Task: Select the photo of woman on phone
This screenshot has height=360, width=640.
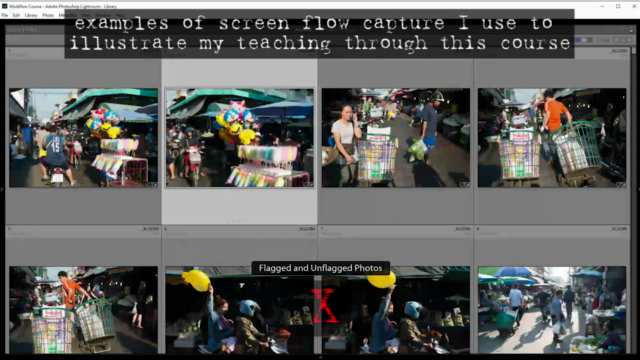Action: (396, 138)
